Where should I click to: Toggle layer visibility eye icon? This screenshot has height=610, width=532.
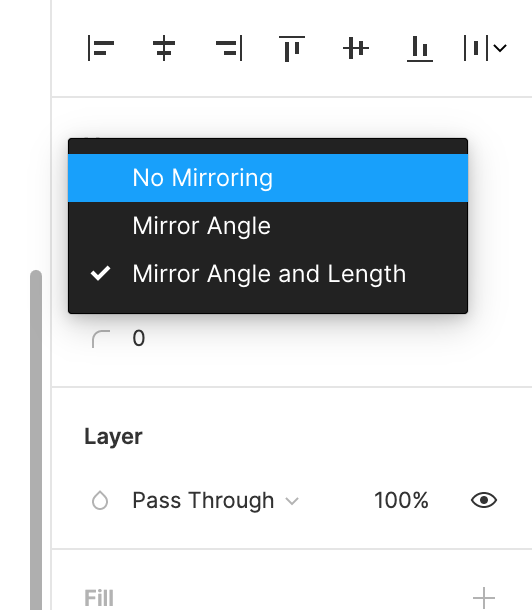pyautogui.click(x=484, y=500)
